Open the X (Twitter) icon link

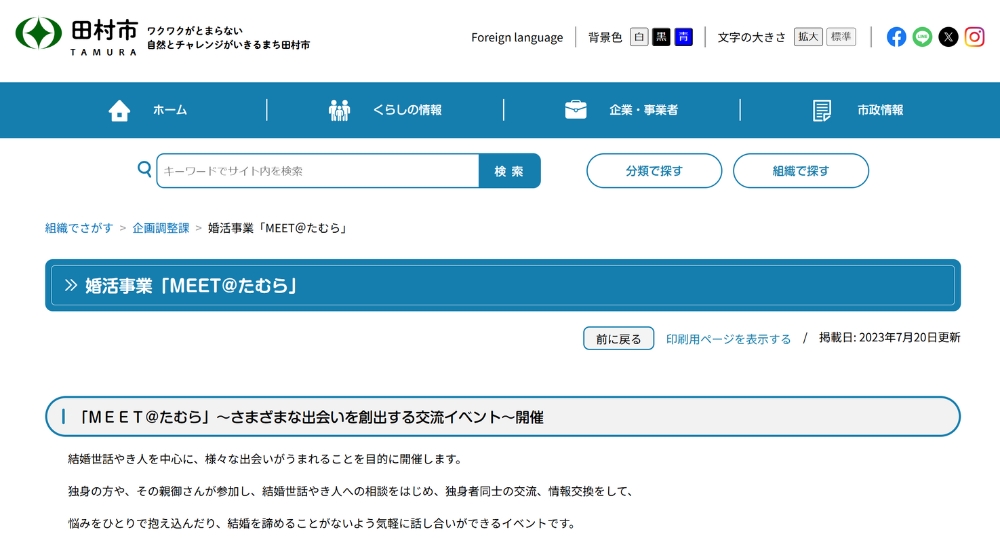948,37
